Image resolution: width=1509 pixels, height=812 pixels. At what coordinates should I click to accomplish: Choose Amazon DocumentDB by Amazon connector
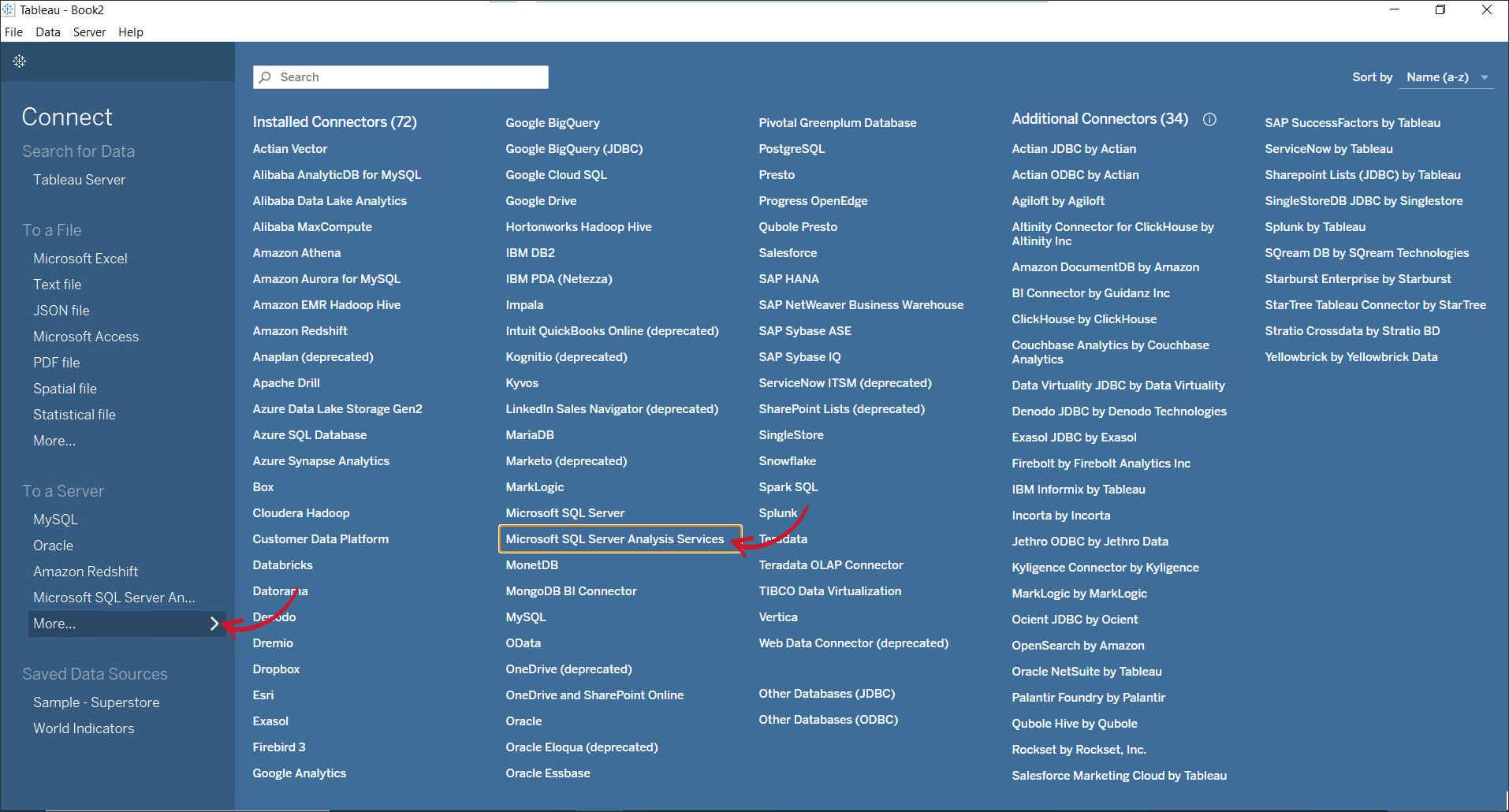coord(1105,267)
